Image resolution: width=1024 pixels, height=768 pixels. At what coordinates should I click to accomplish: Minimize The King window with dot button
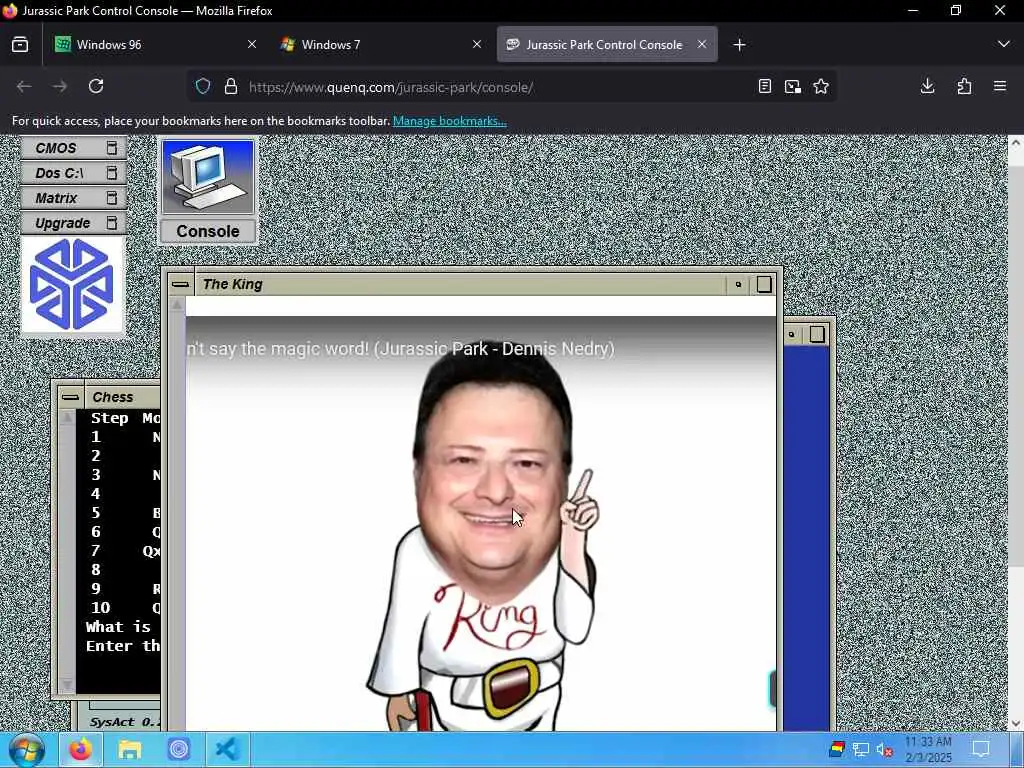pyautogui.click(x=738, y=285)
